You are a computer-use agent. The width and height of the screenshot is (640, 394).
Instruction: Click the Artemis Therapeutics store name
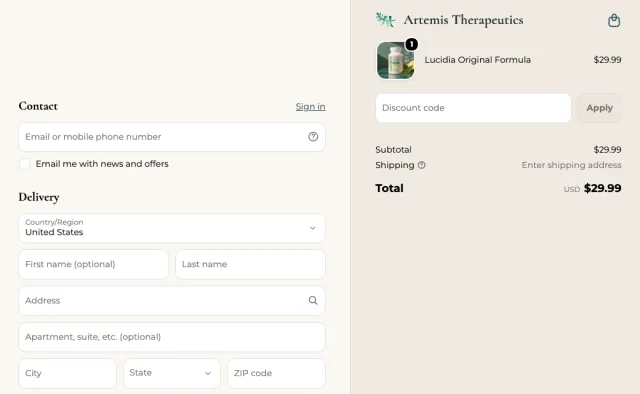pyautogui.click(x=463, y=20)
